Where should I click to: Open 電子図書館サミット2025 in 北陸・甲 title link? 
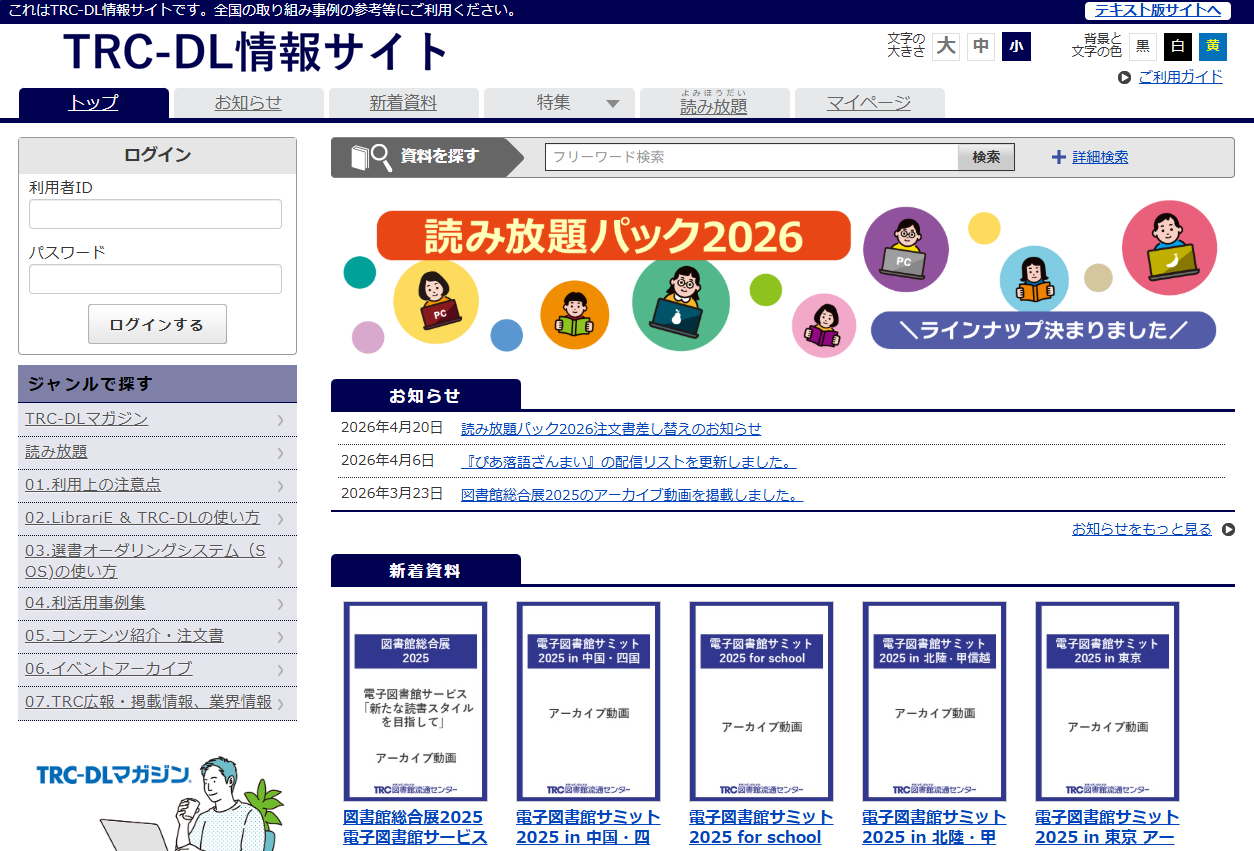point(934,828)
